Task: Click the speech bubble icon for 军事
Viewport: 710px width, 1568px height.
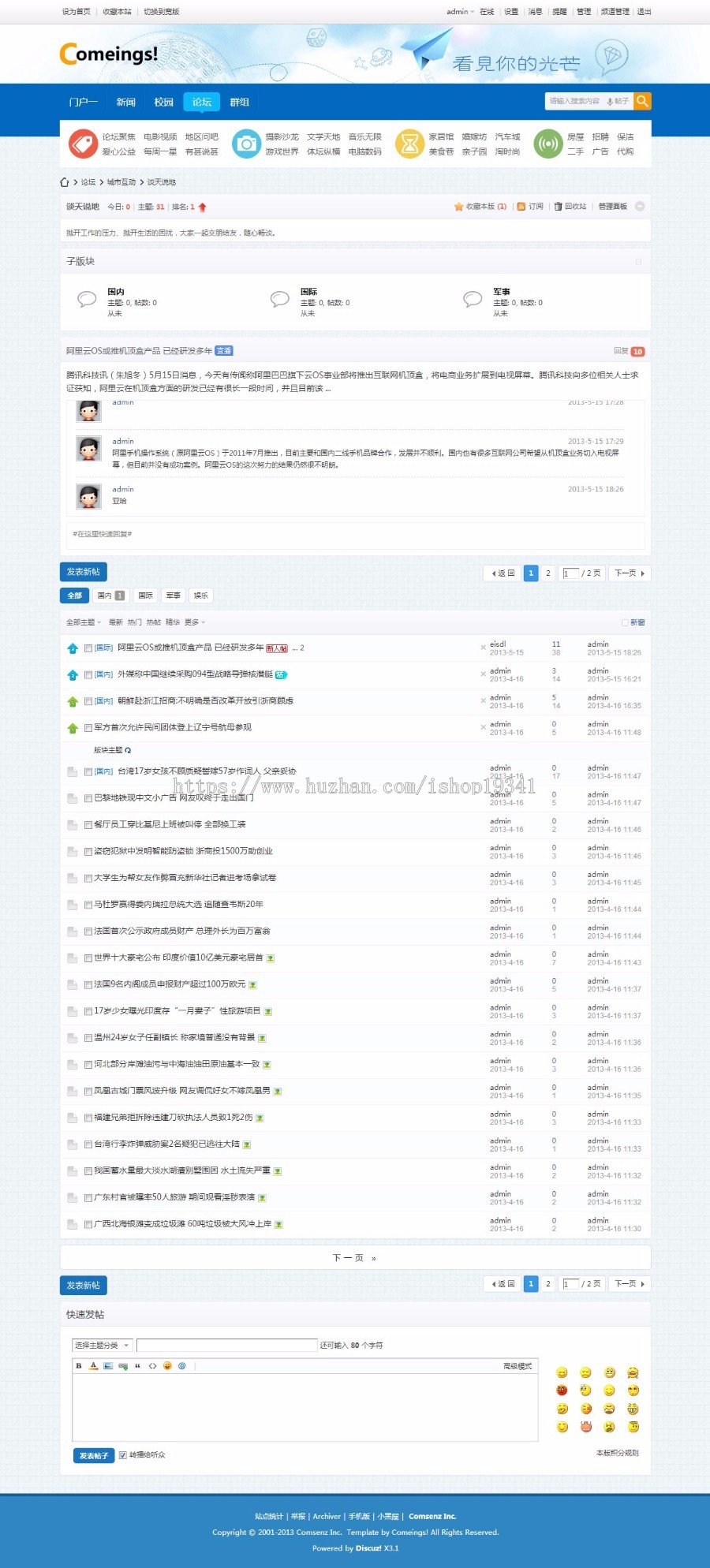Action: pos(473,299)
